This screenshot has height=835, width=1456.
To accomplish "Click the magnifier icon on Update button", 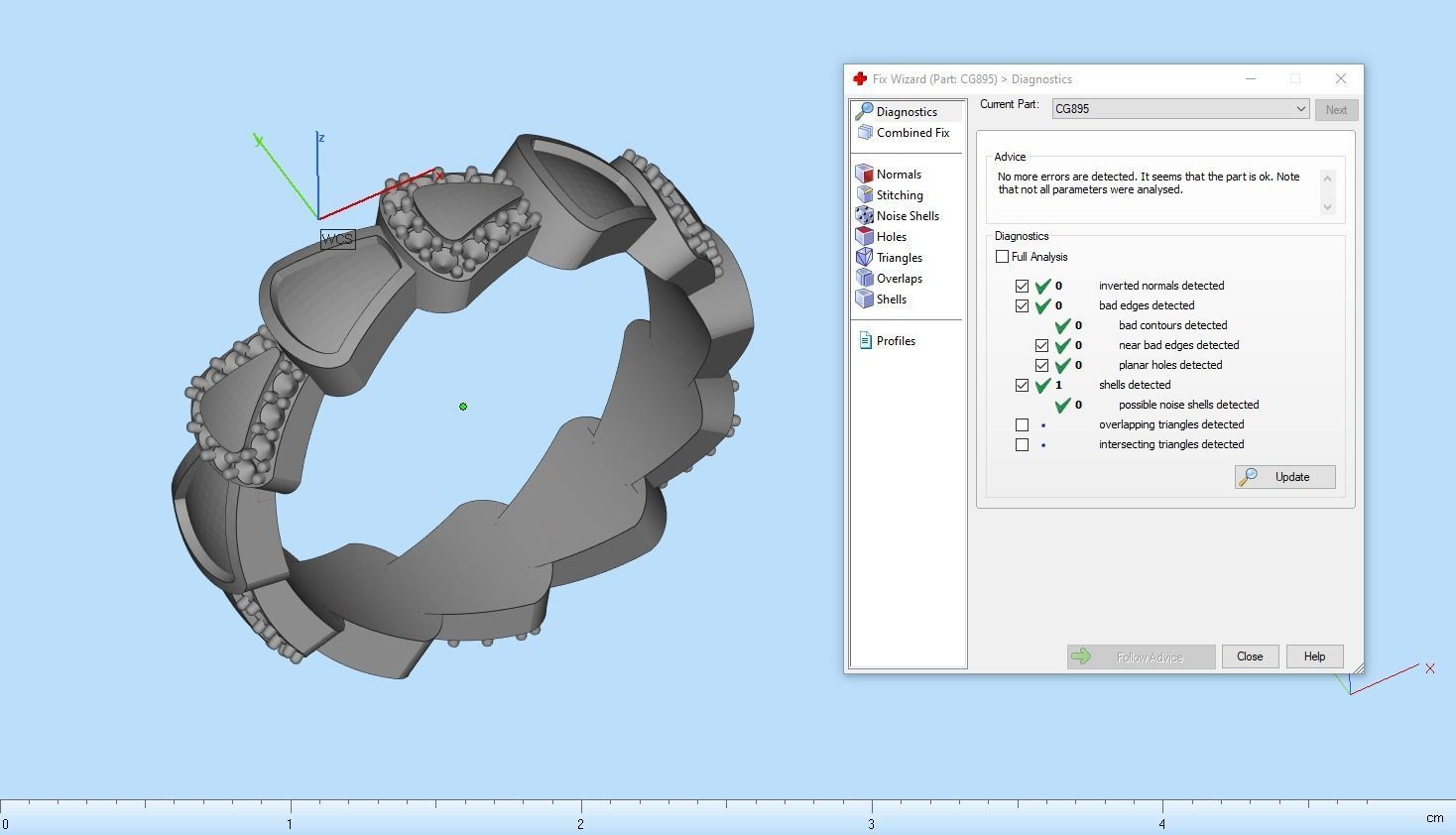I will point(1249,477).
